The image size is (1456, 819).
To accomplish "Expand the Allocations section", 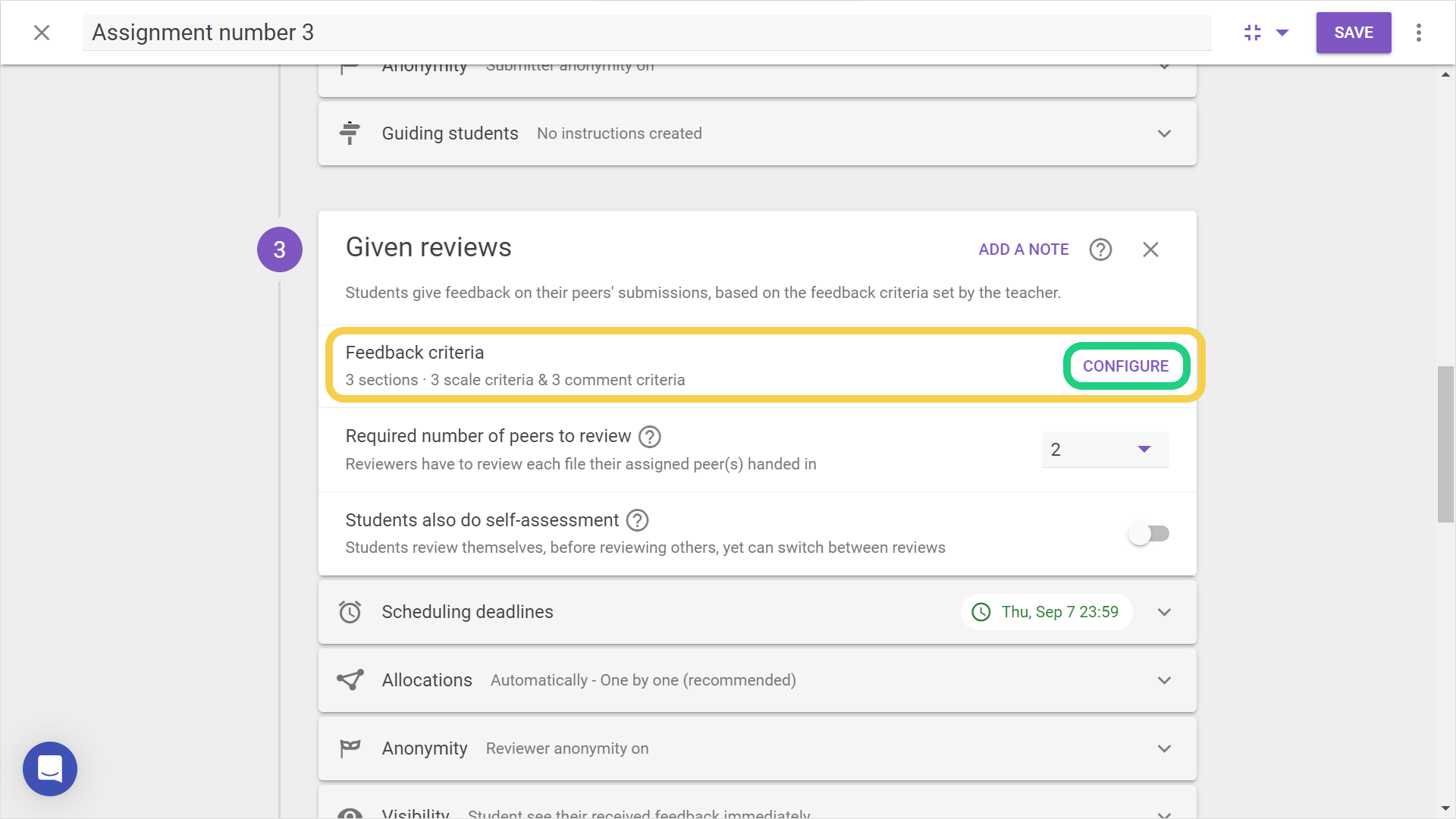I will pyautogui.click(x=1164, y=680).
